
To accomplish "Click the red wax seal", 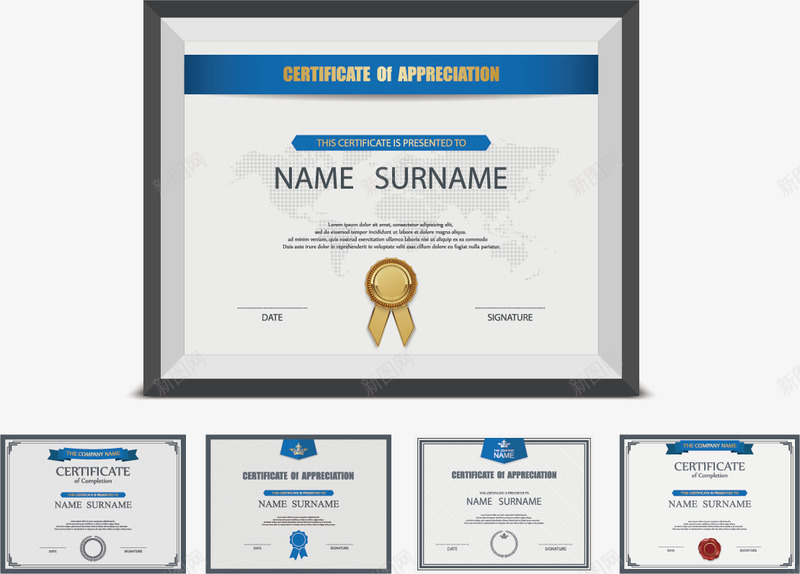I will (x=711, y=548).
